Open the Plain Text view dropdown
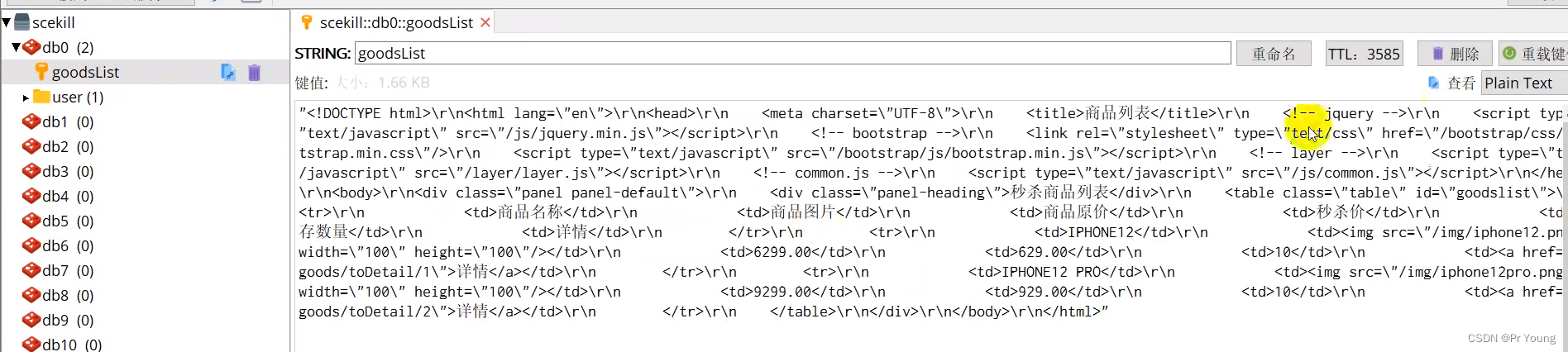Viewport: 1568px width, 352px height. 1523,83
